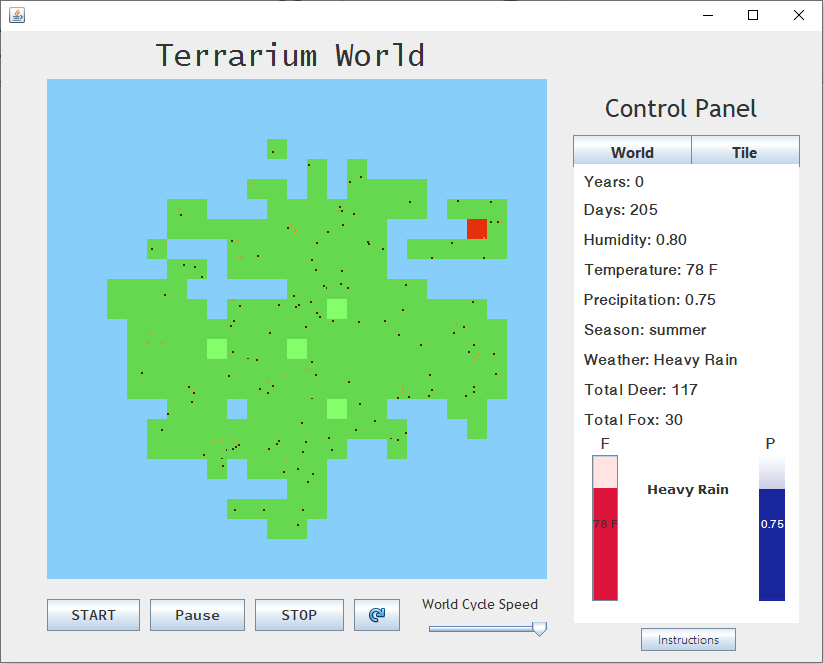Image resolution: width=824 pixels, height=664 pixels.
Task: Click the Java app icon in title bar
Action: (x=17, y=15)
